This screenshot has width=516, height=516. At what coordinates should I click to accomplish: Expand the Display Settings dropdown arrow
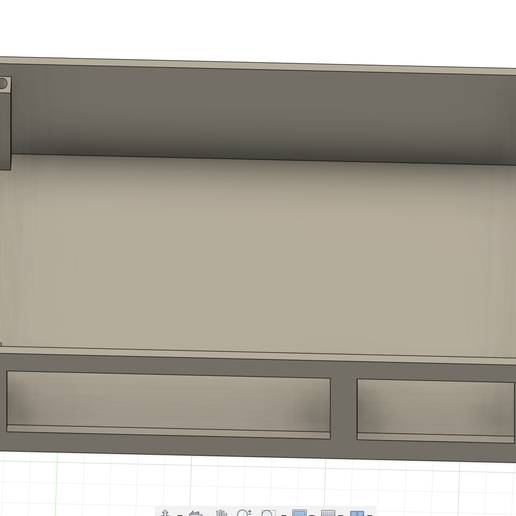(312, 514)
